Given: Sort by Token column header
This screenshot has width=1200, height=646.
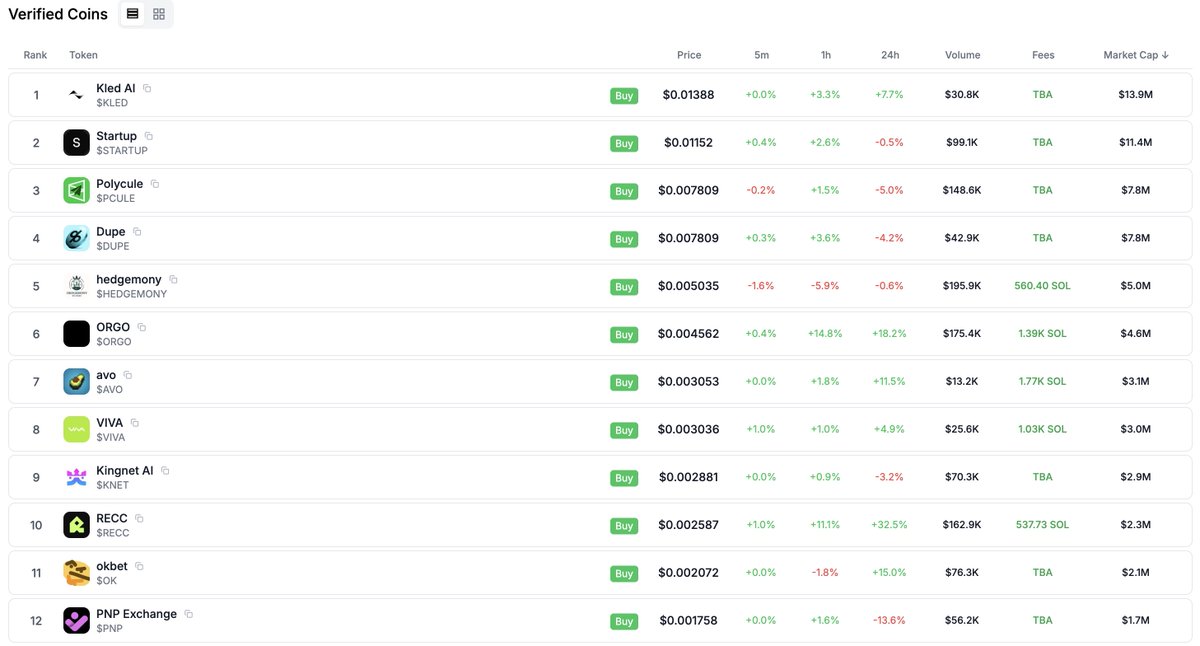Looking at the screenshot, I should click(x=84, y=55).
